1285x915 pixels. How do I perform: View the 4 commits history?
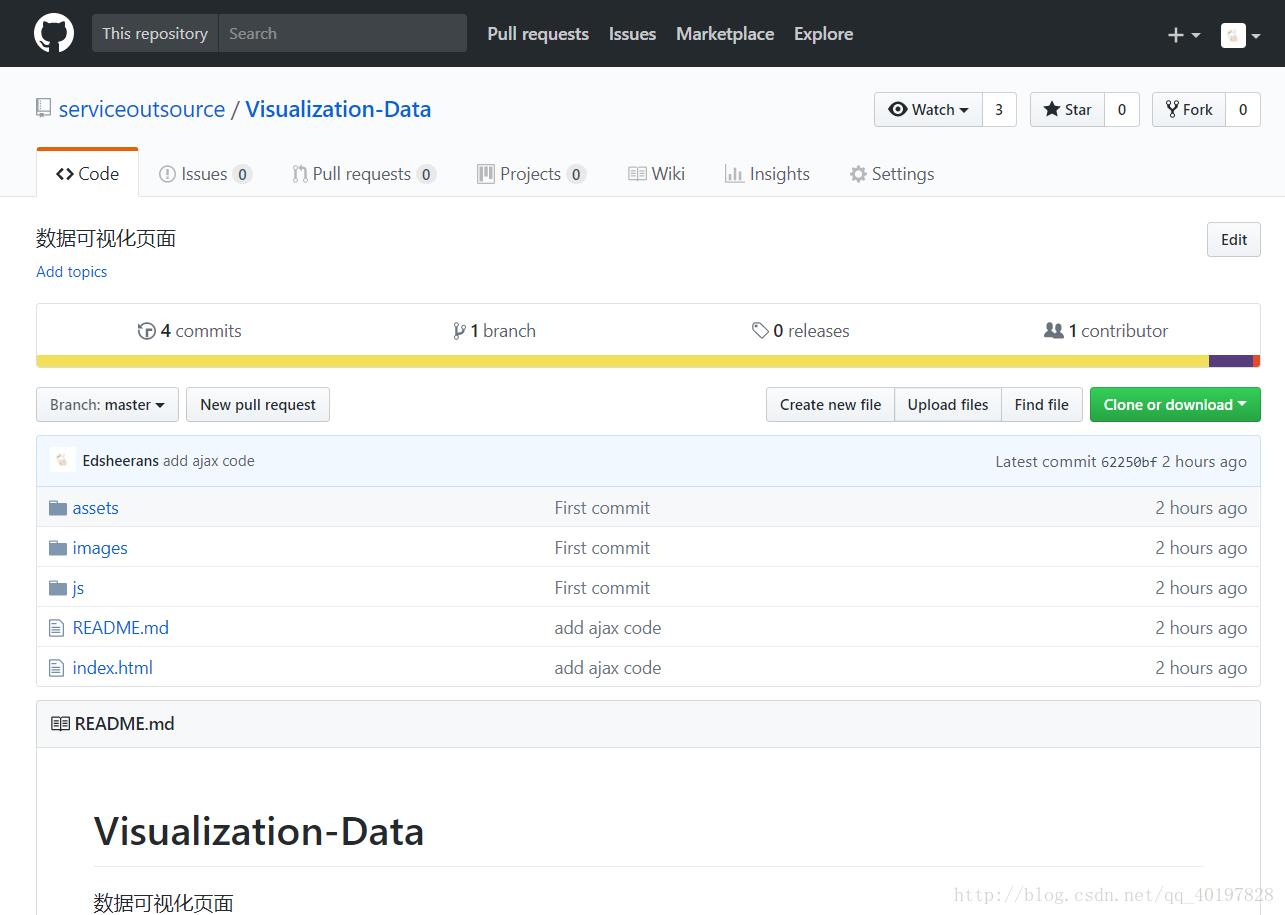click(x=190, y=331)
